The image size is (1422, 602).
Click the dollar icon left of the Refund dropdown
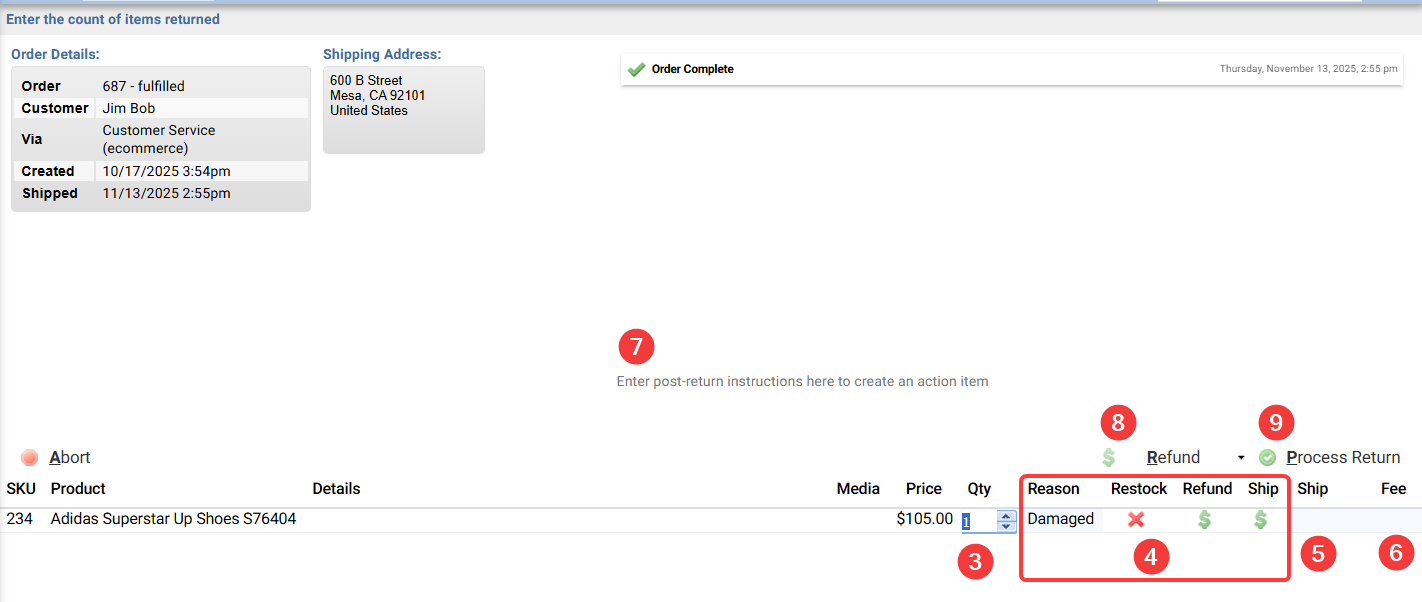point(1108,457)
